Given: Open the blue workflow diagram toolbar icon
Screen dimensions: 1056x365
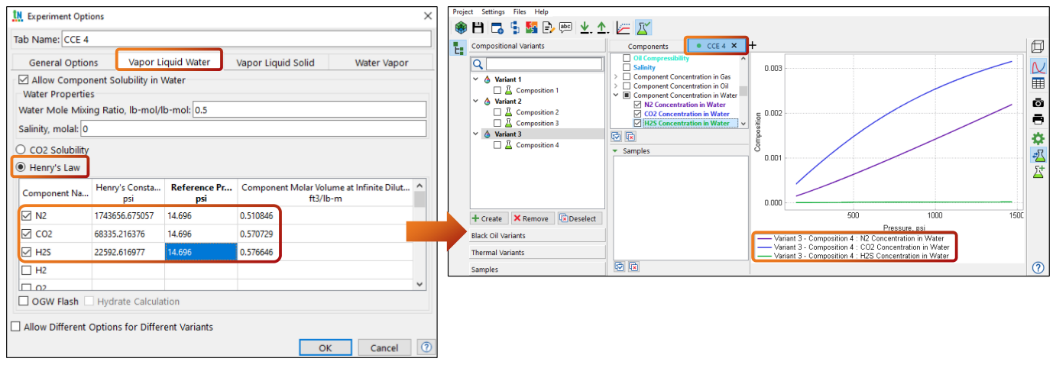Looking at the screenshot, I should [x=514, y=28].
